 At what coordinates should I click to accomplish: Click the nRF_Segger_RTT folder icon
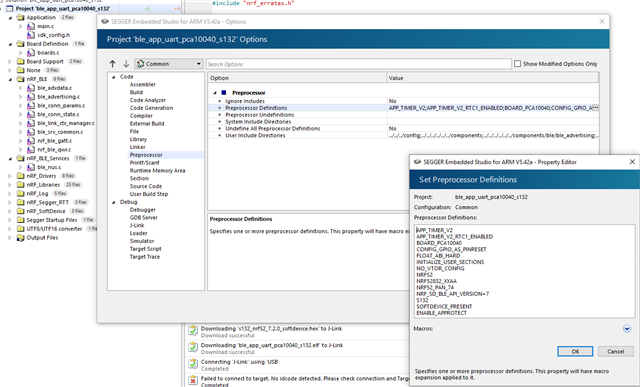(x=20, y=202)
